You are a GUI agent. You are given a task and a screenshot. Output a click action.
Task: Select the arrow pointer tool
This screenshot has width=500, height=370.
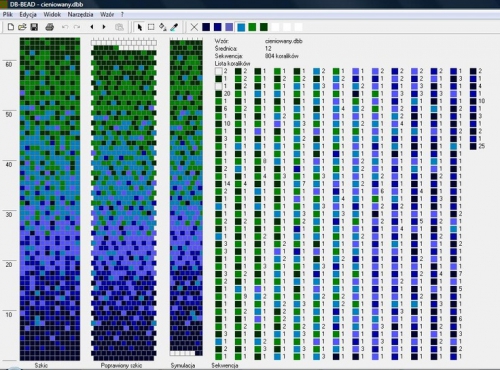coord(140,27)
